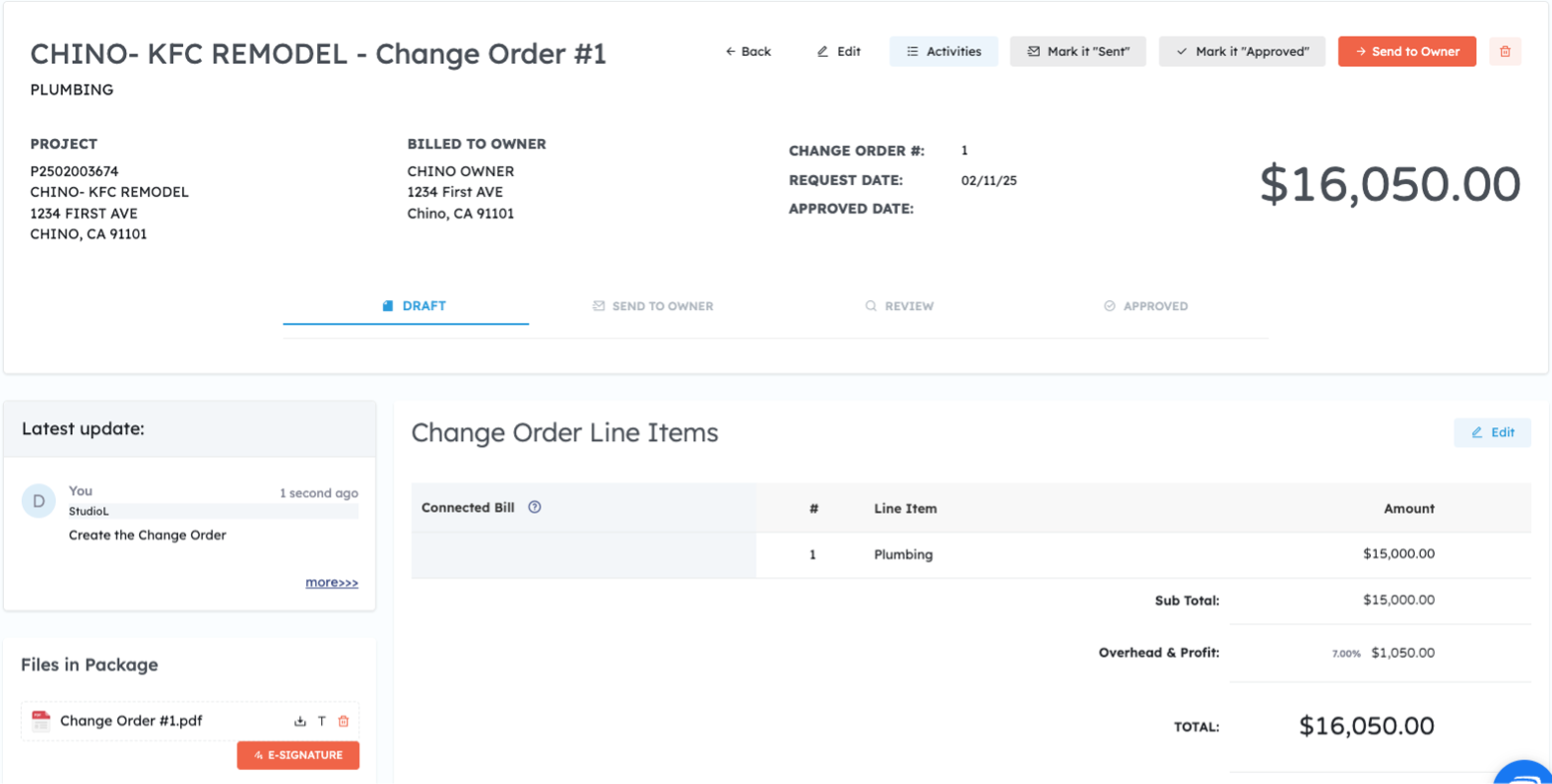
Task: Remove Change Order #1.pdf using its trash icon
Action: point(344,721)
